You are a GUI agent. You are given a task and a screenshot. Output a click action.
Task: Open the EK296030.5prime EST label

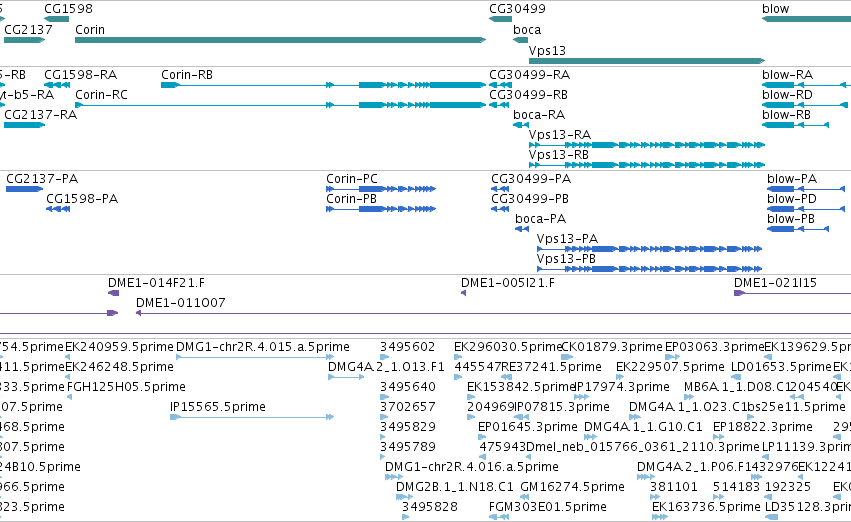click(507, 347)
